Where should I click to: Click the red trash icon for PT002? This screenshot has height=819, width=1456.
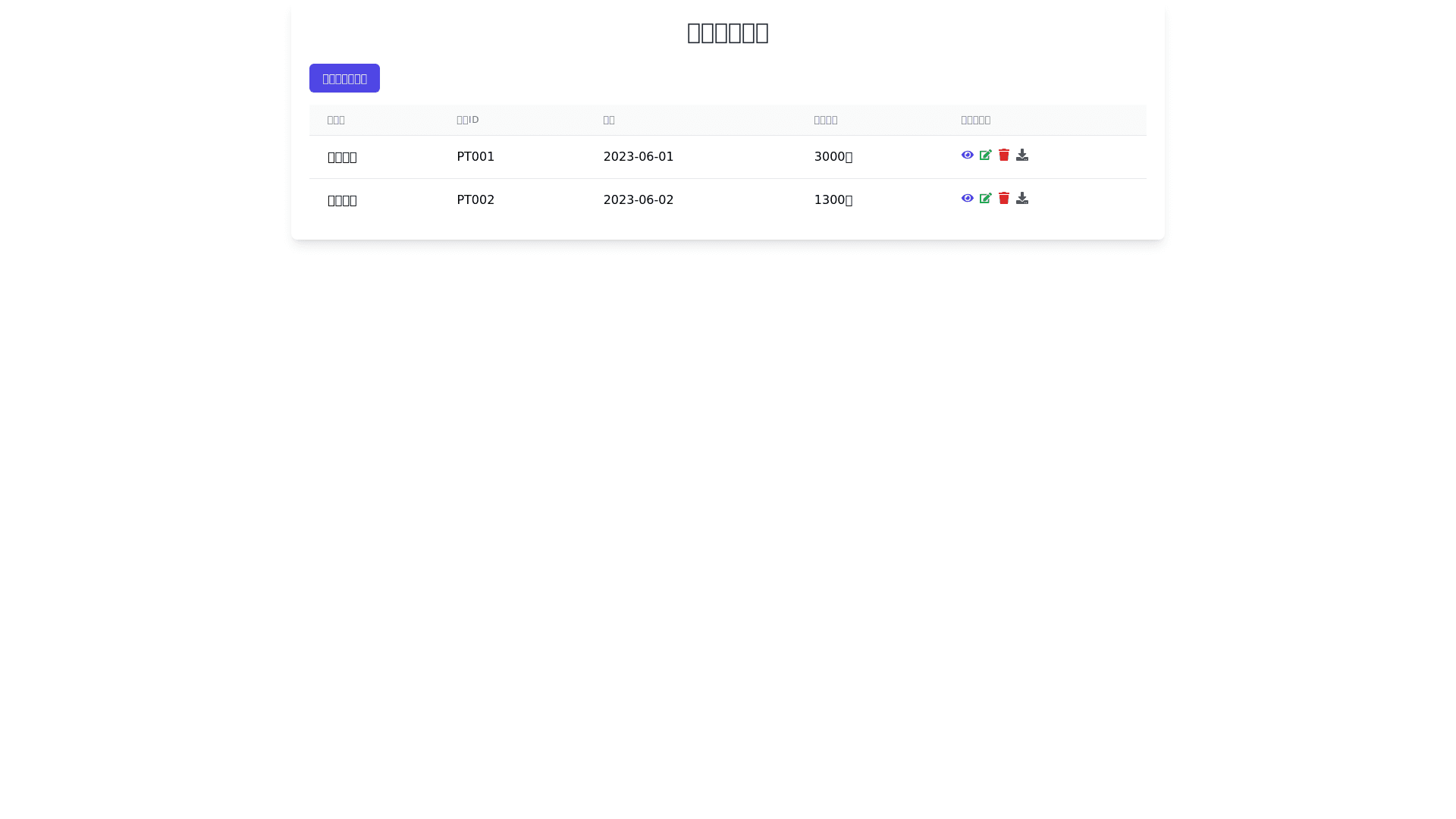[x=1003, y=198]
